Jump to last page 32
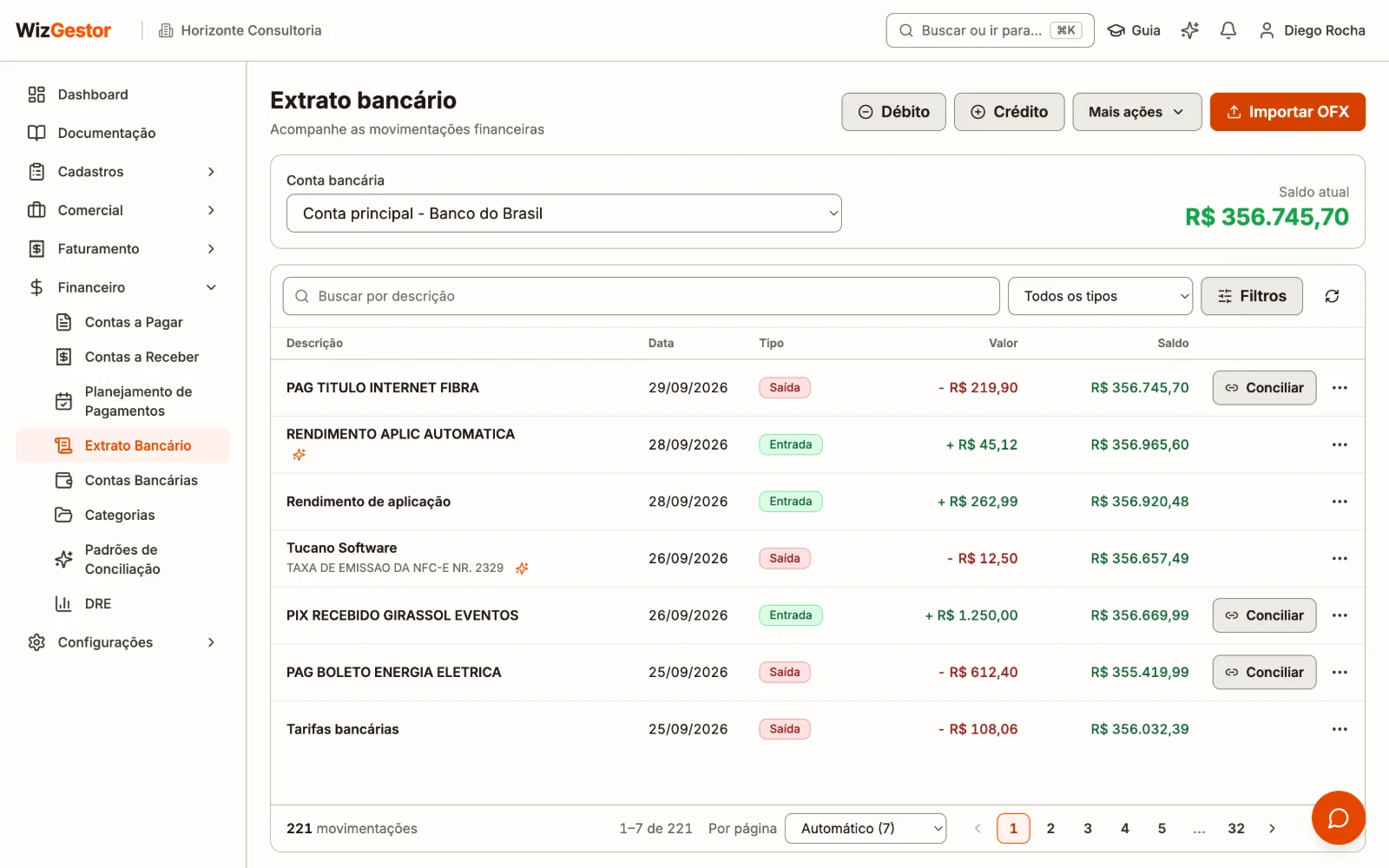1389x868 pixels. 1236,828
